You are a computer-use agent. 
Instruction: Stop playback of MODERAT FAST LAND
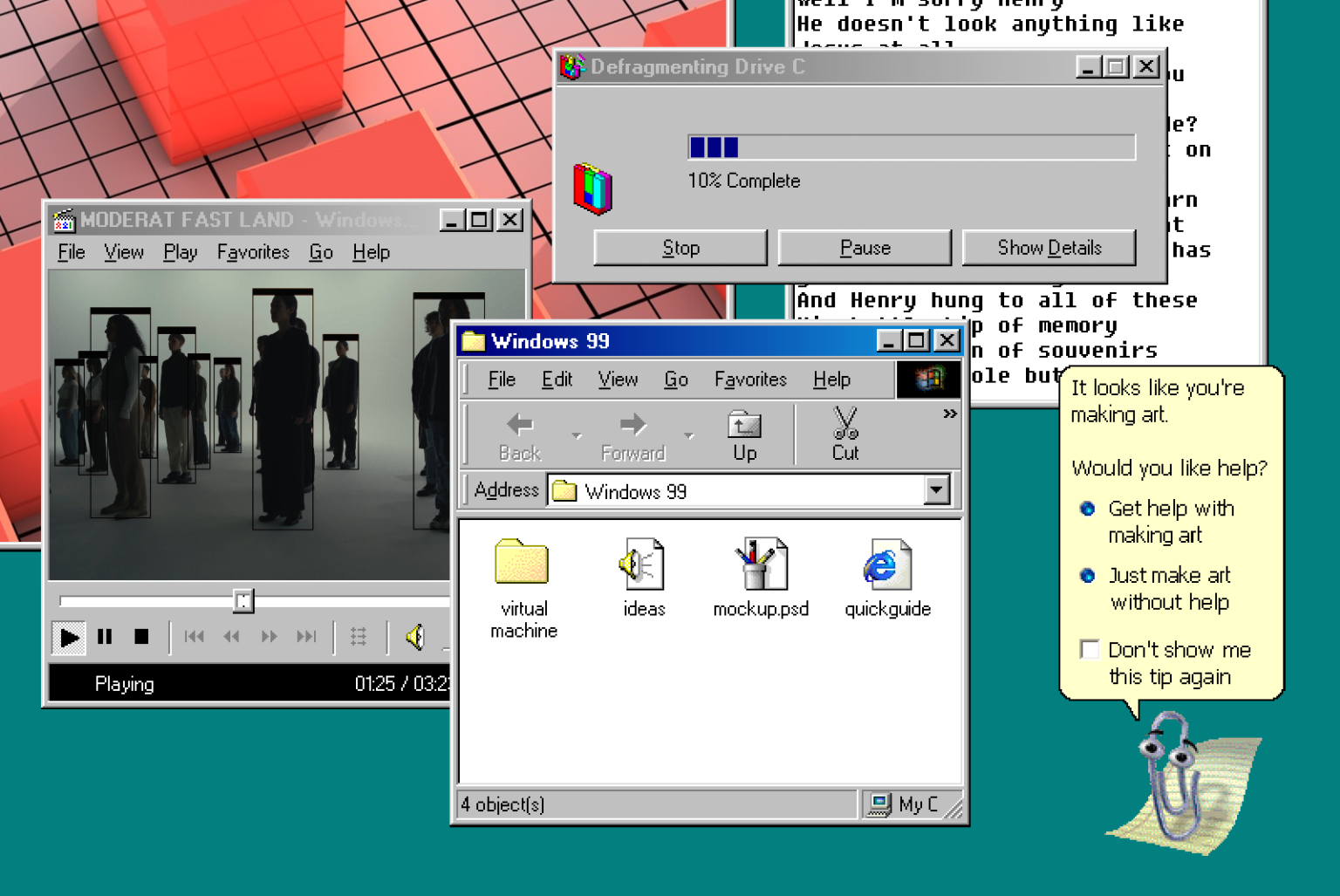coord(141,637)
